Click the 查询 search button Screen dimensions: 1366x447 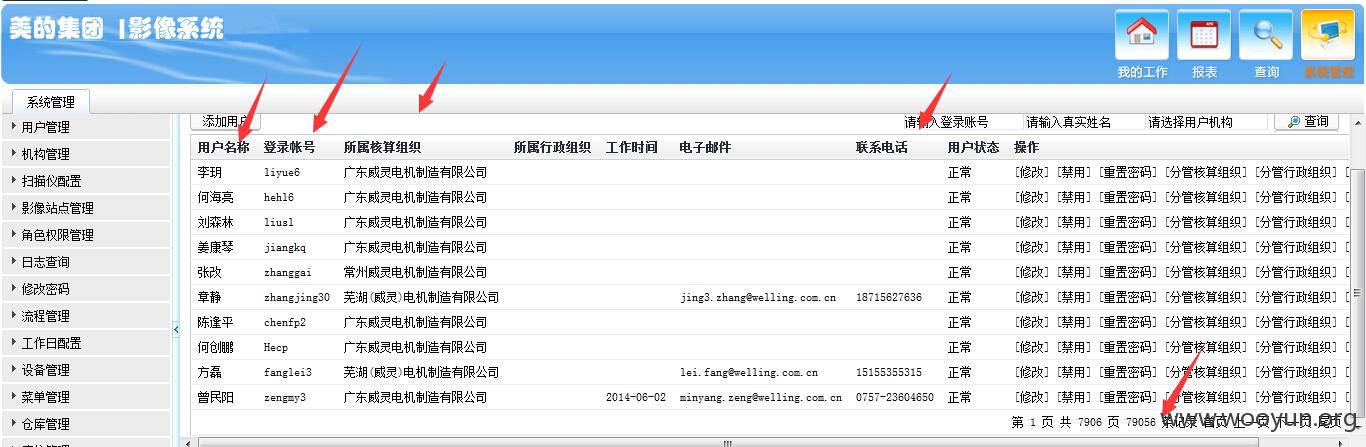tap(1307, 122)
